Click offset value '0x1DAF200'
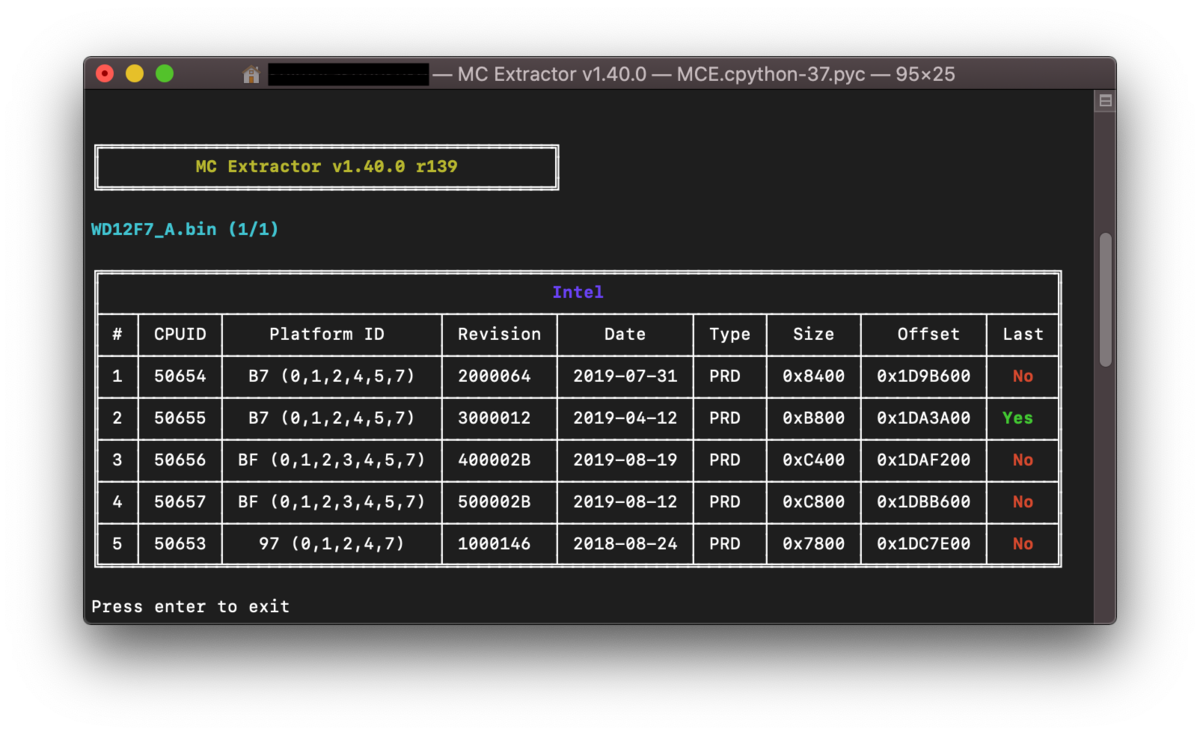Viewport: 1200px width, 735px height. pyautogui.click(x=924, y=460)
